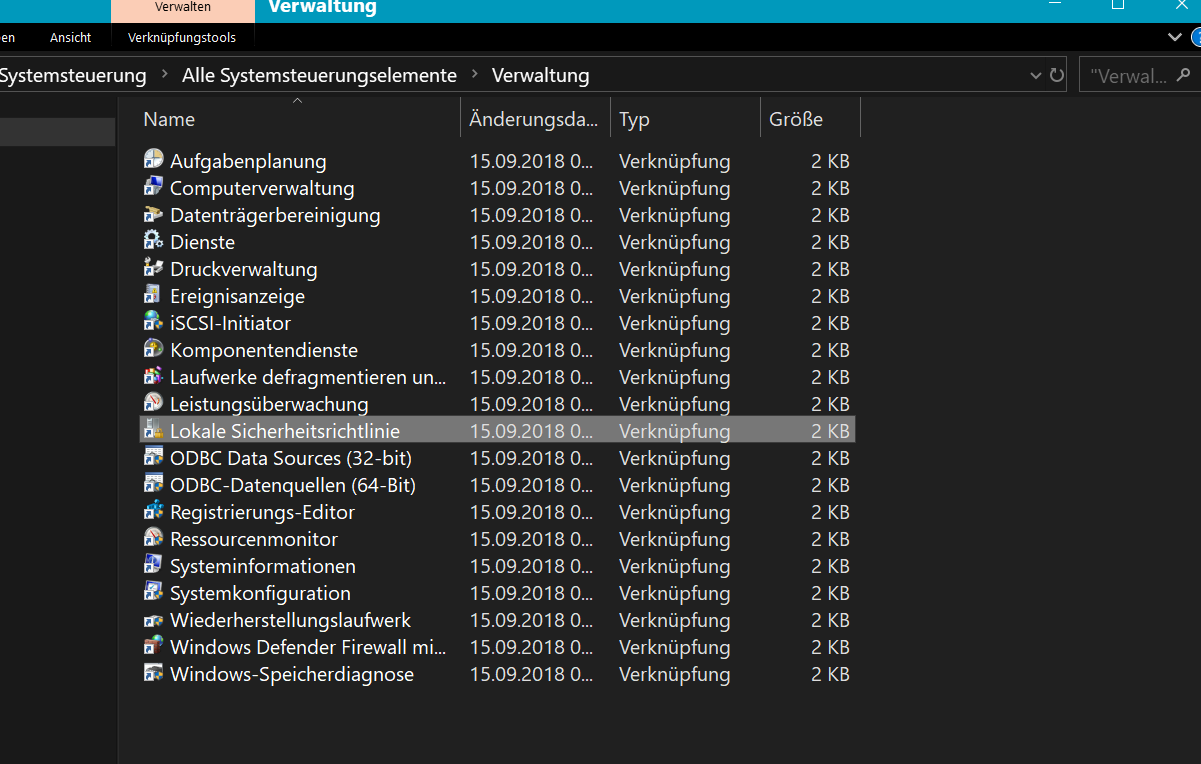
Task: Select the Computerverwaltung file name
Action: coord(262,188)
